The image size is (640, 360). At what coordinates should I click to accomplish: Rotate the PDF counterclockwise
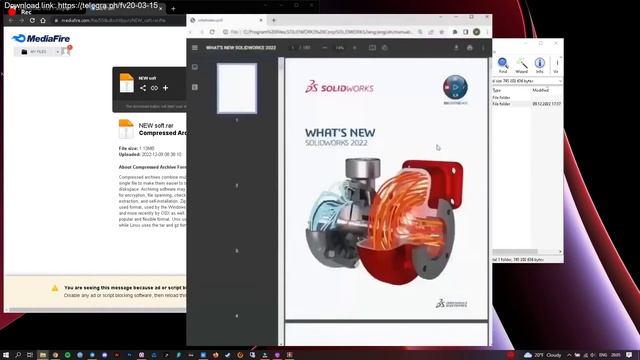tap(384, 48)
